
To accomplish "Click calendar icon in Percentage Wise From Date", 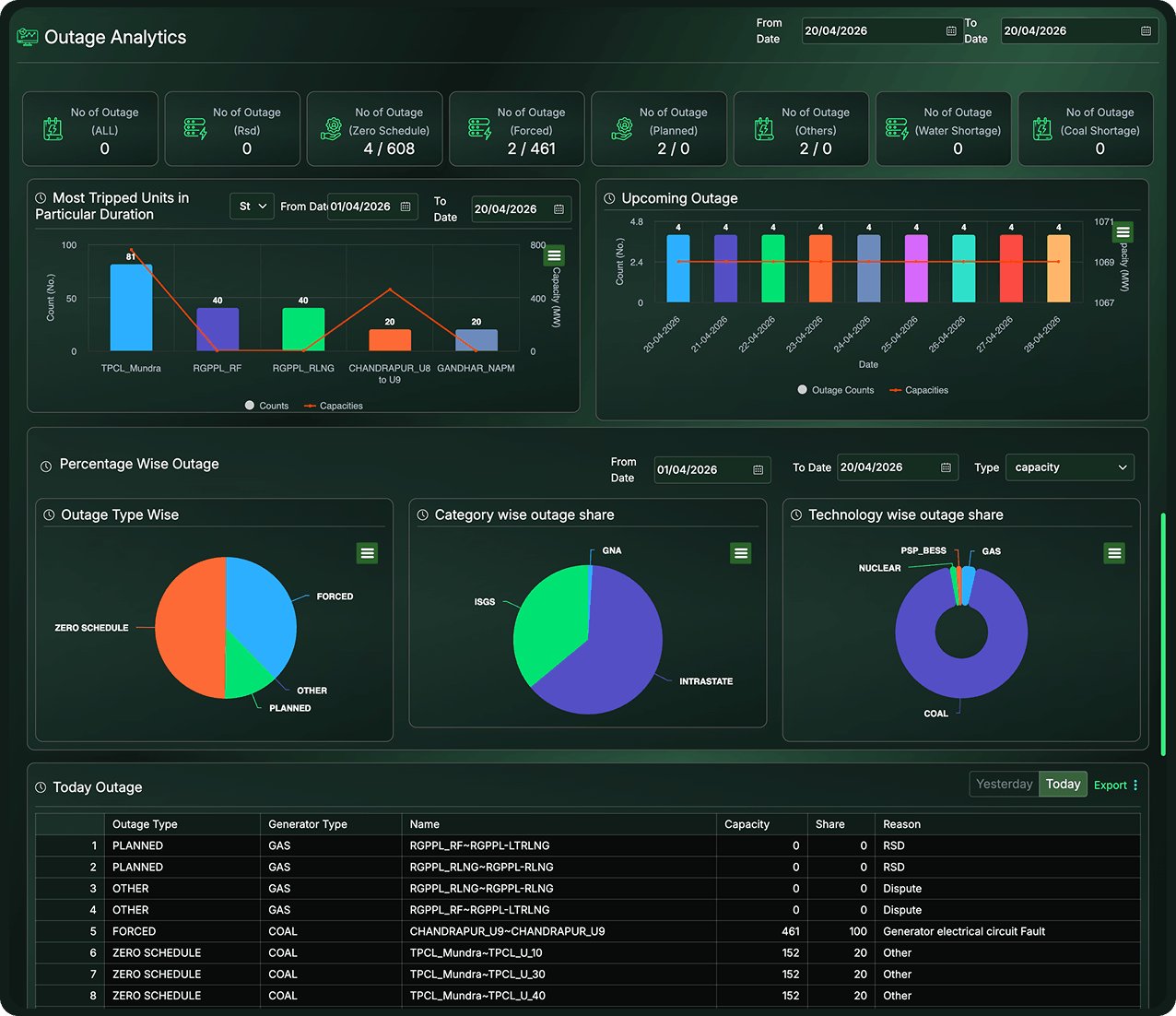I will coord(758,470).
